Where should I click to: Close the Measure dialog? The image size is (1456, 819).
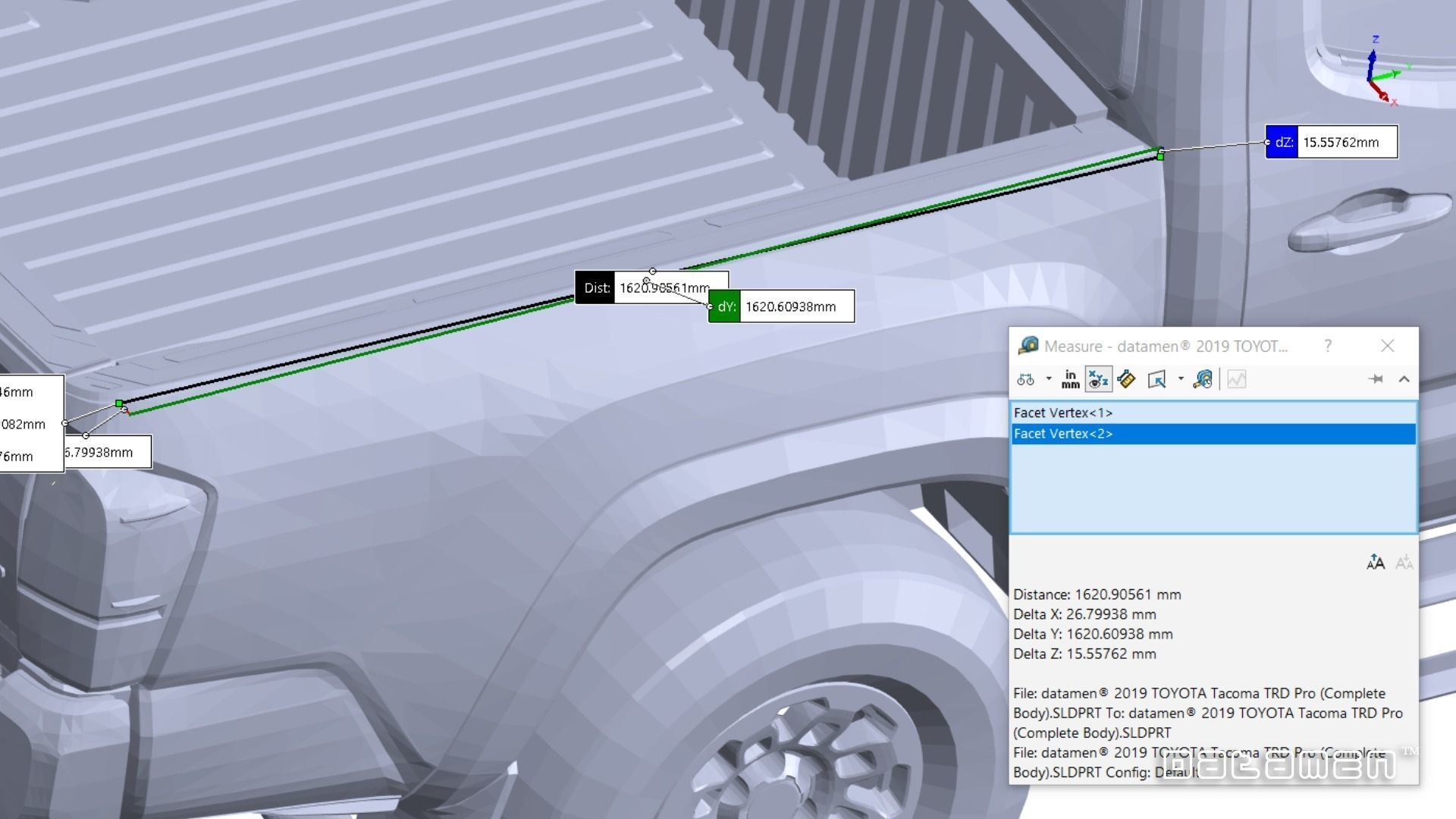click(x=1388, y=346)
